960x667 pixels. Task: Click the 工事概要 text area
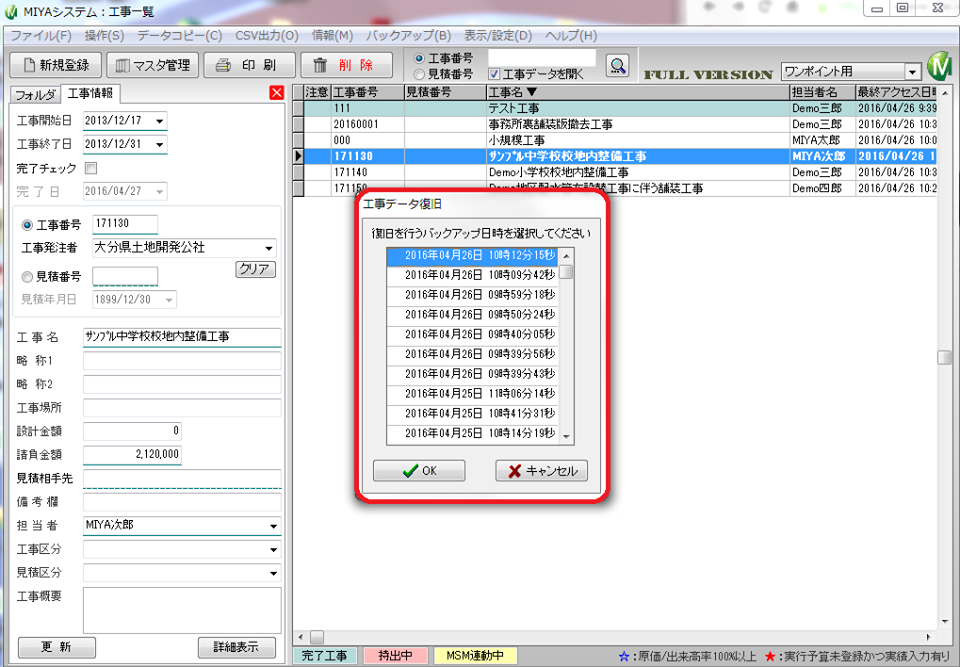coord(182,610)
